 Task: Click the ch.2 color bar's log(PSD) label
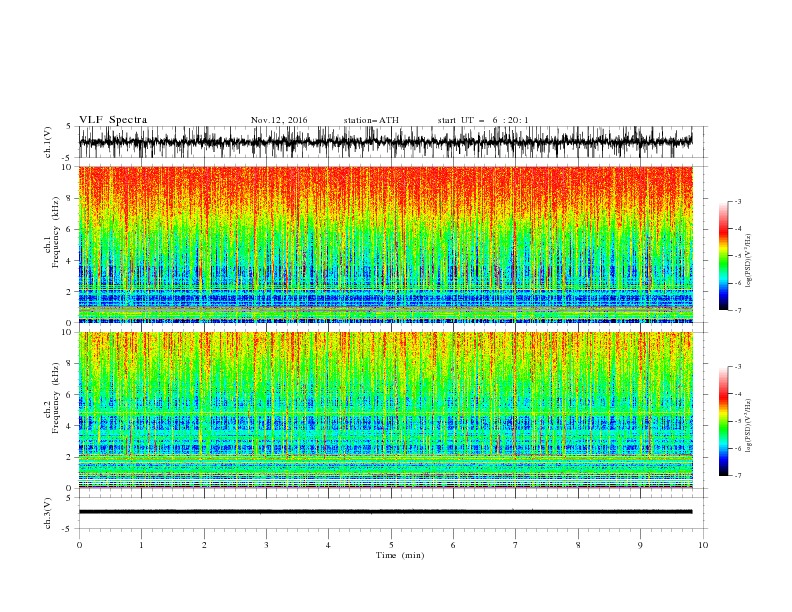point(748,426)
